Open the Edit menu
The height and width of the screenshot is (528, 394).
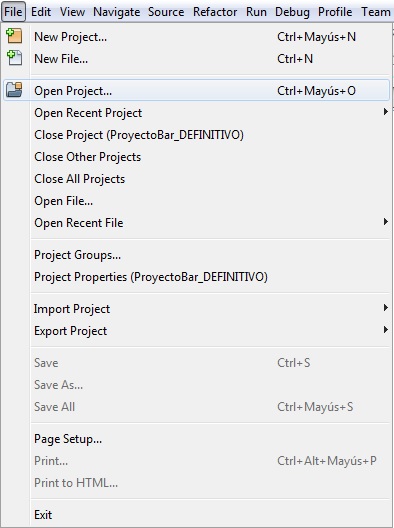pos(41,12)
